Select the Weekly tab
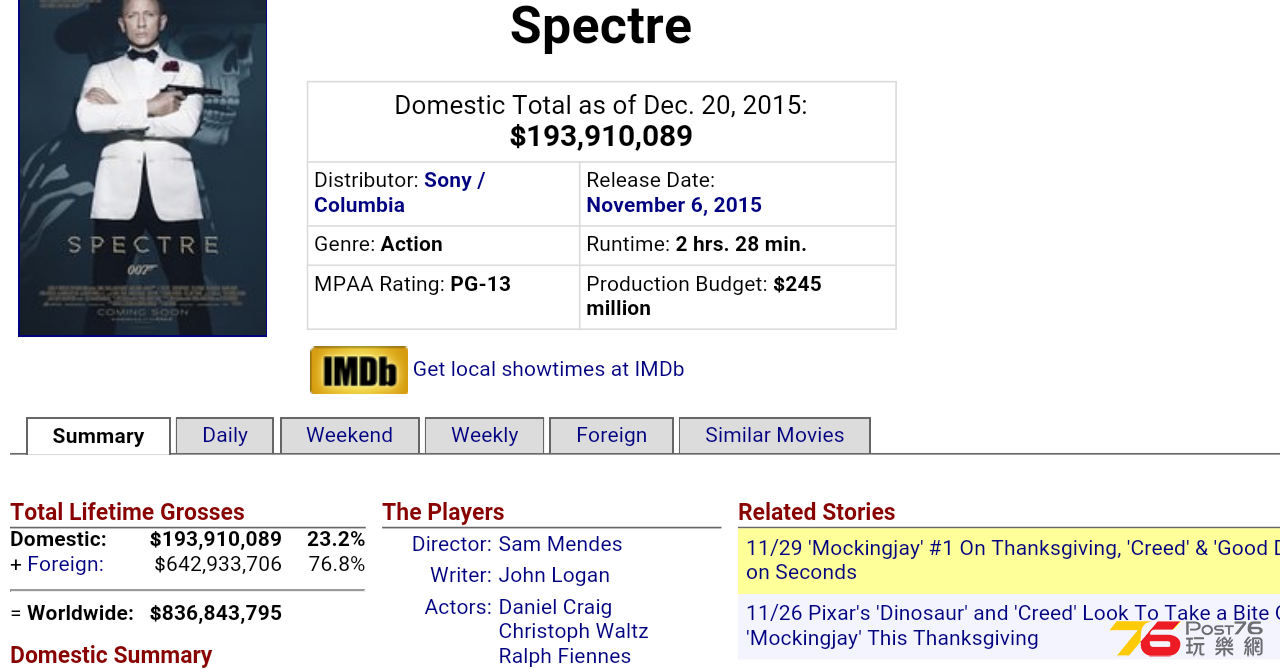 (x=485, y=435)
